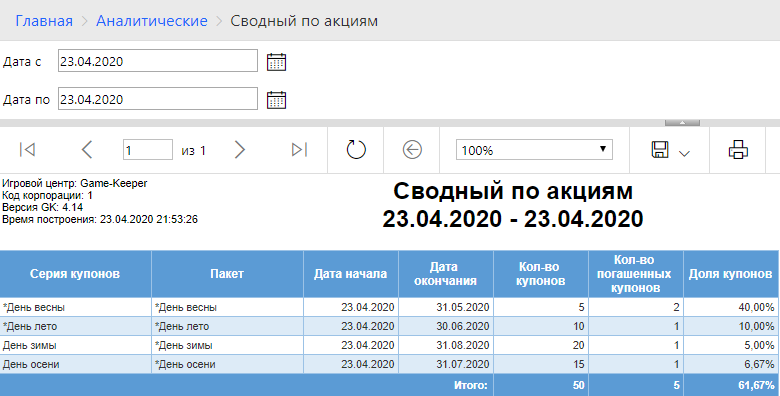Jump to the last report page
This screenshot has width=780, height=396.
pyautogui.click(x=299, y=149)
